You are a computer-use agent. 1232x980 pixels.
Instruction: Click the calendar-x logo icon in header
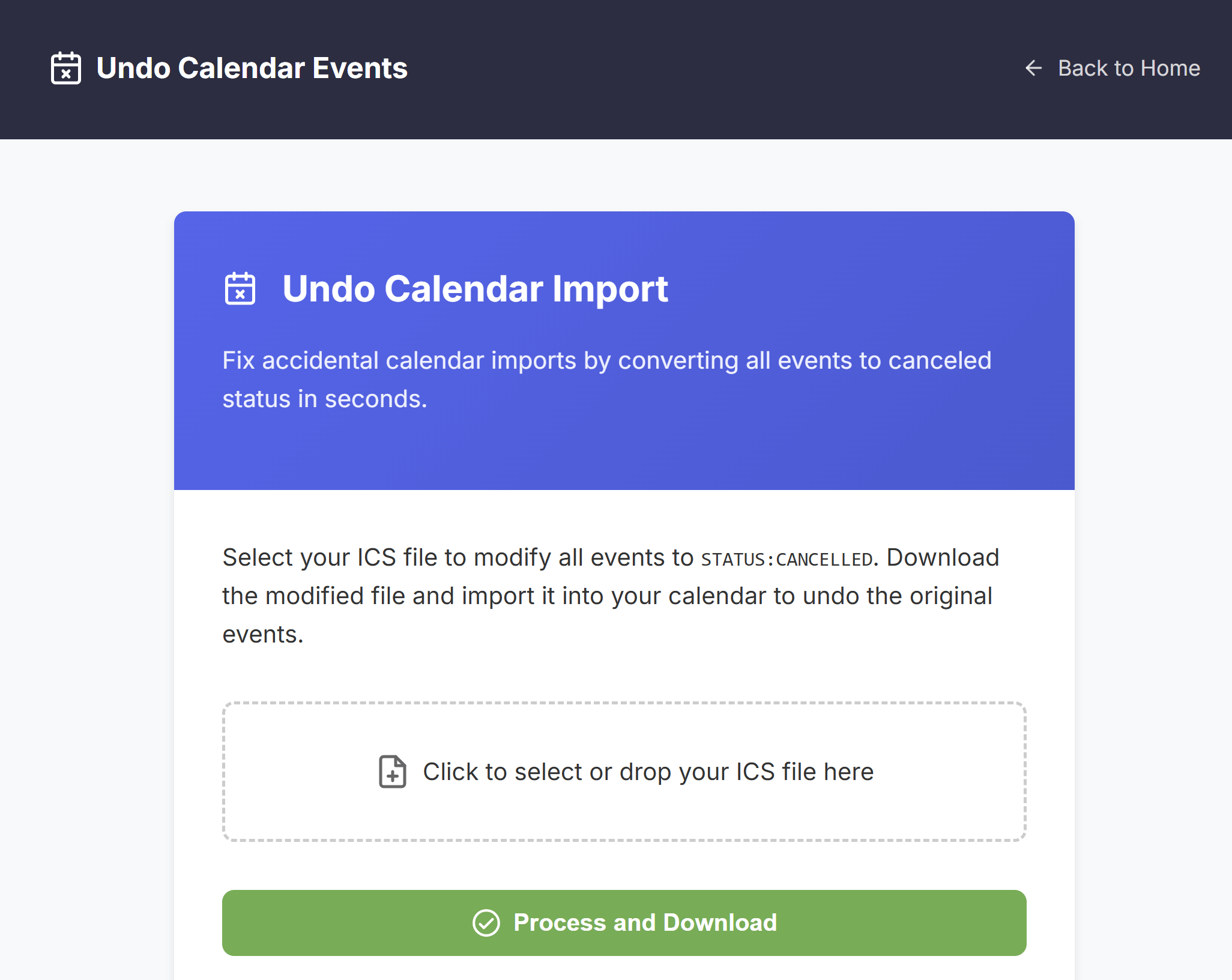click(x=66, y=68)
